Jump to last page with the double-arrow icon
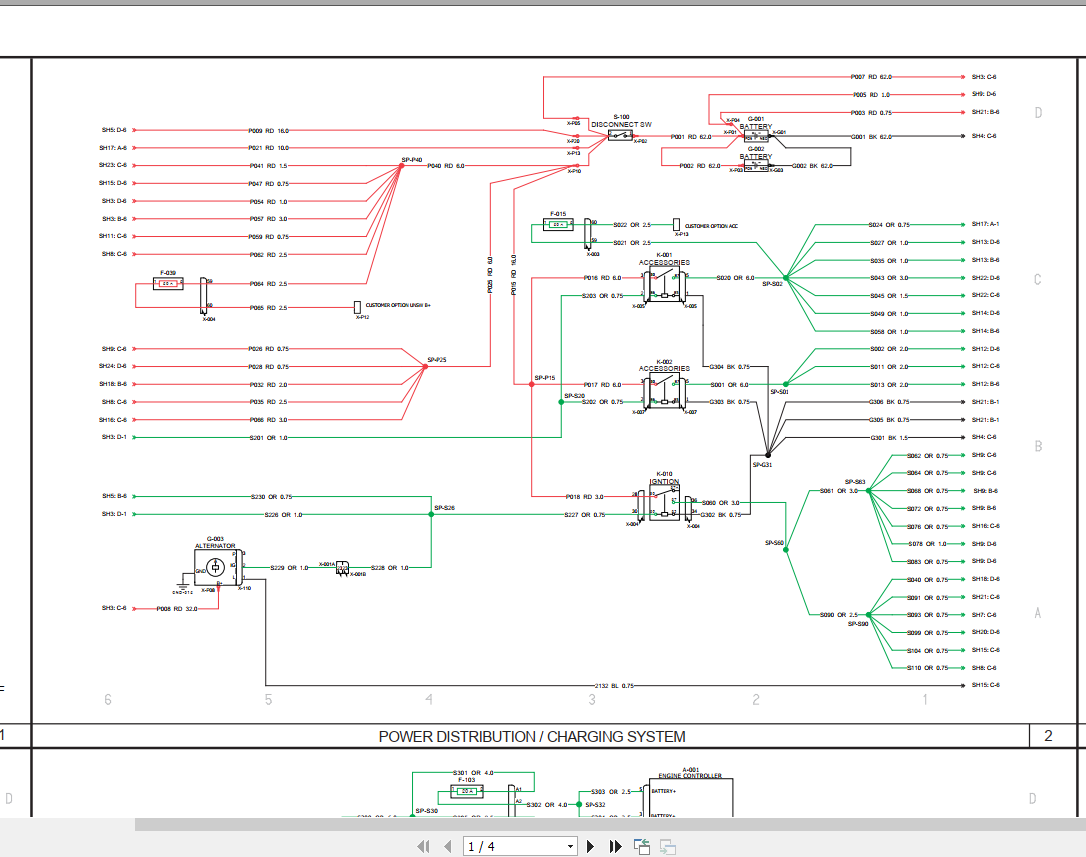 coord(614,845)
